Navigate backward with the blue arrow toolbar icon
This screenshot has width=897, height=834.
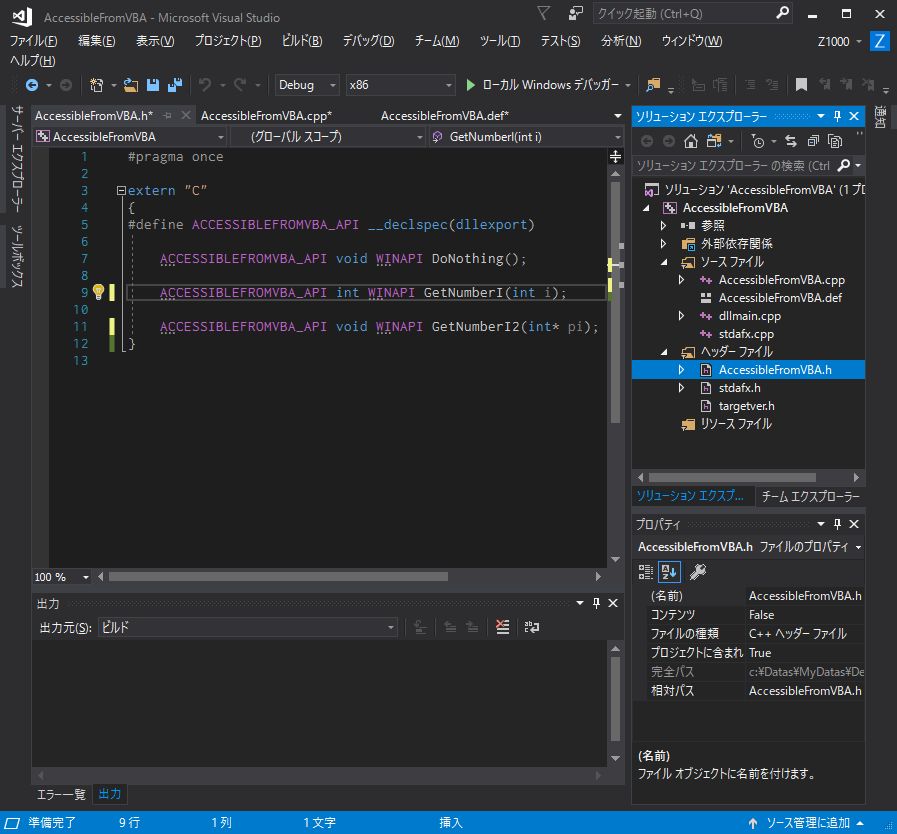pos(32,85)
